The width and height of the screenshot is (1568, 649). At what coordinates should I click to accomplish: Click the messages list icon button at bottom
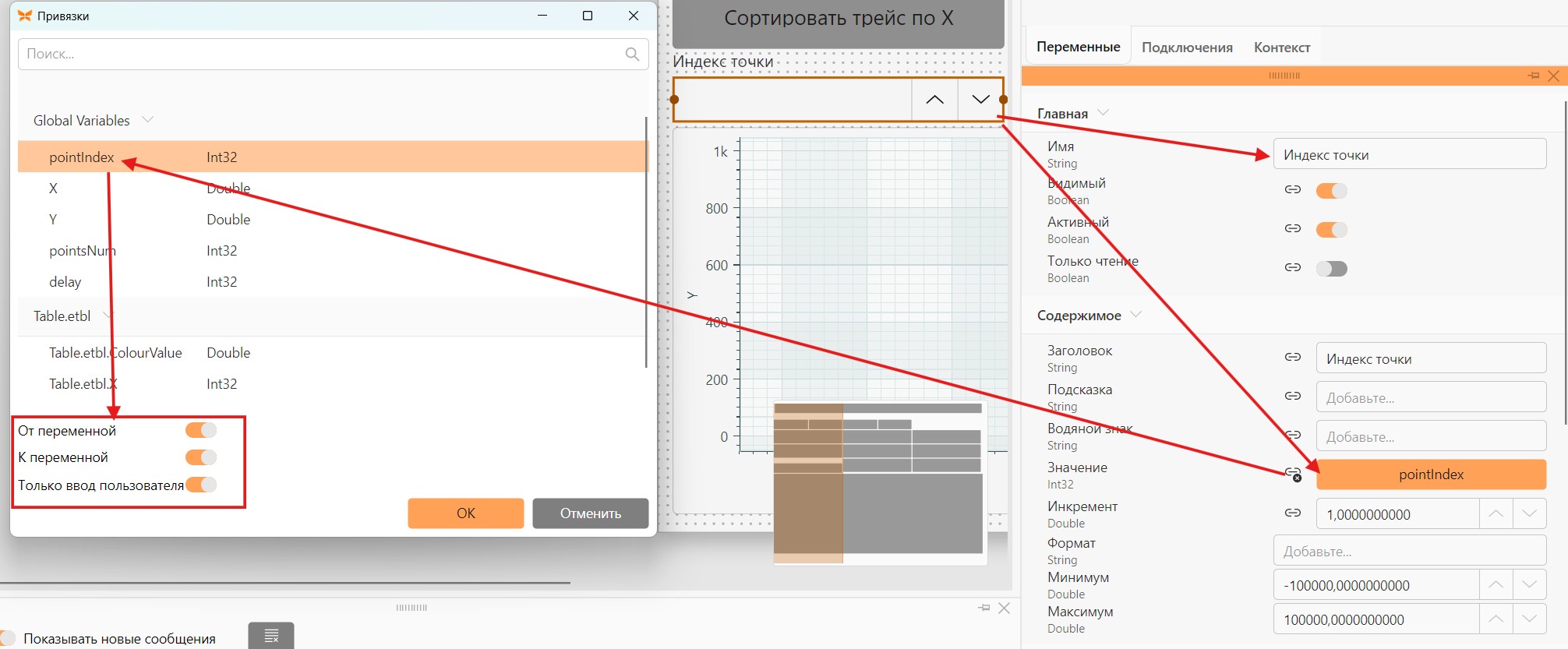[271, 636]
